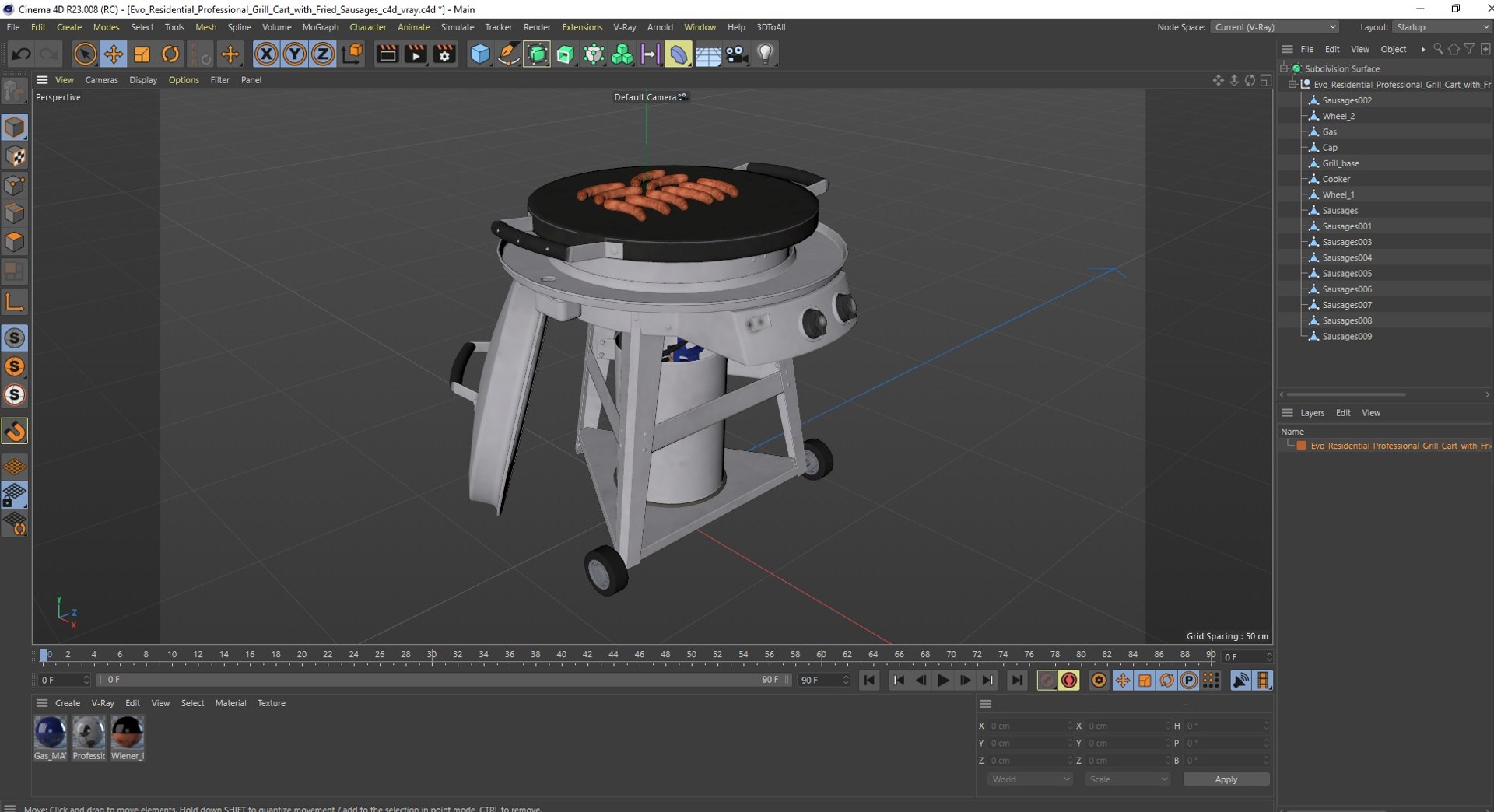
Task: Toggle Record Active Objects button
Action: coord(1047,681)
